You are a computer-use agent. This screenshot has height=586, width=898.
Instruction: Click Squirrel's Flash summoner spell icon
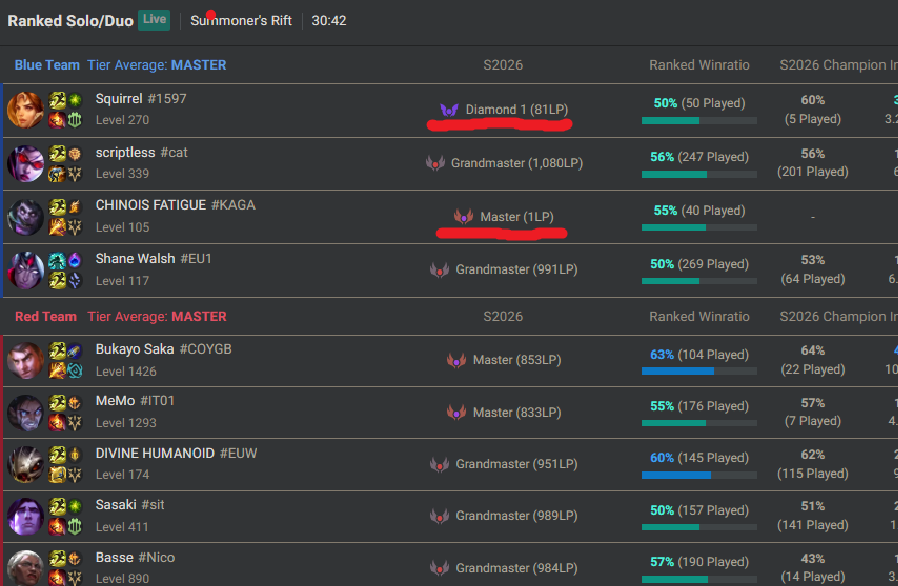coord(57,101)
